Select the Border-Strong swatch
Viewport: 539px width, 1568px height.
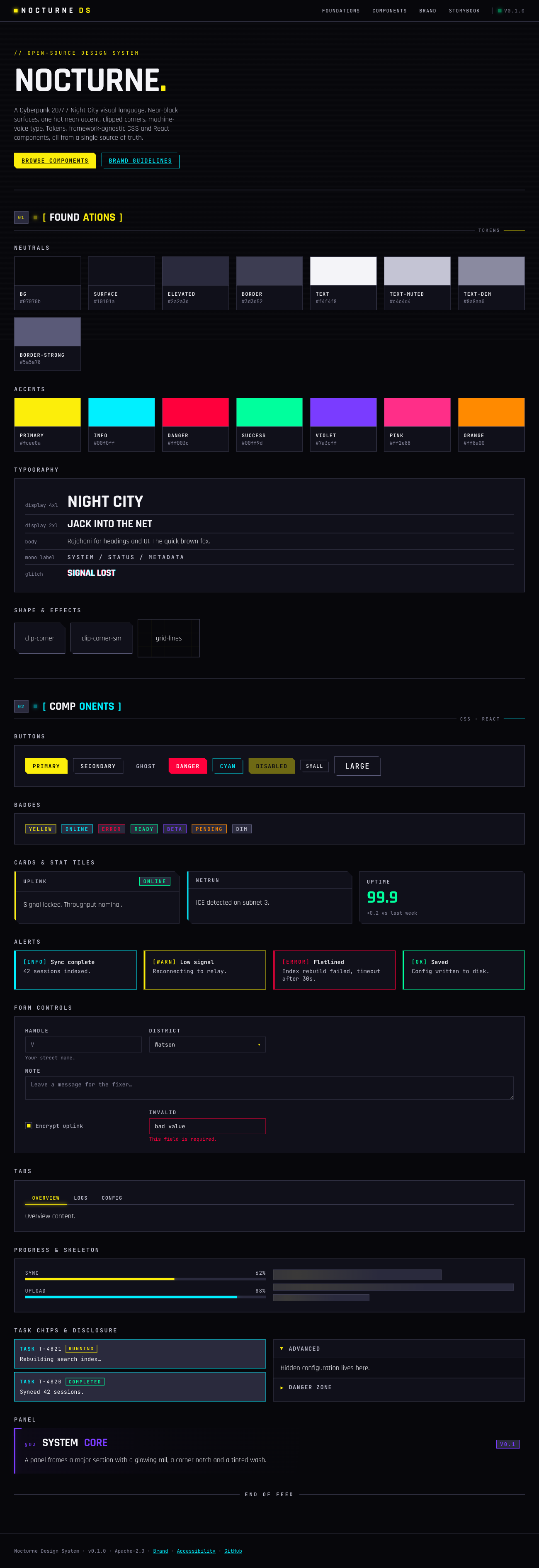tap(47, 344)
